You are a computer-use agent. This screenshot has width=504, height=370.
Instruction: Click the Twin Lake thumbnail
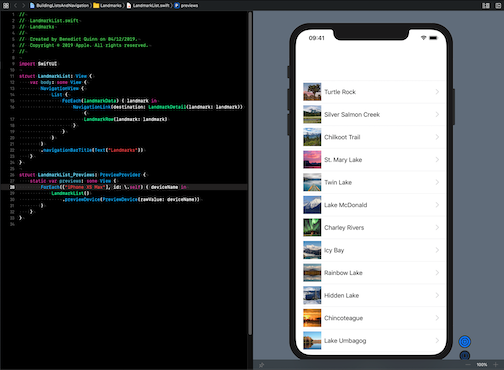[x=312, y=183]
